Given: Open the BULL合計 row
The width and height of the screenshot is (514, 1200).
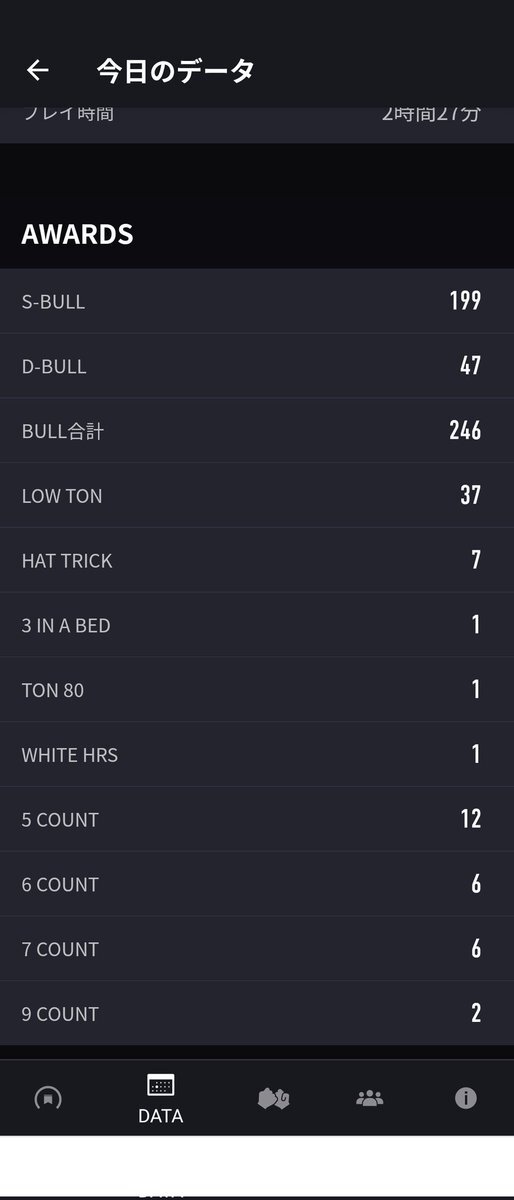Looking at the screenshot, I should pos(257,431).
